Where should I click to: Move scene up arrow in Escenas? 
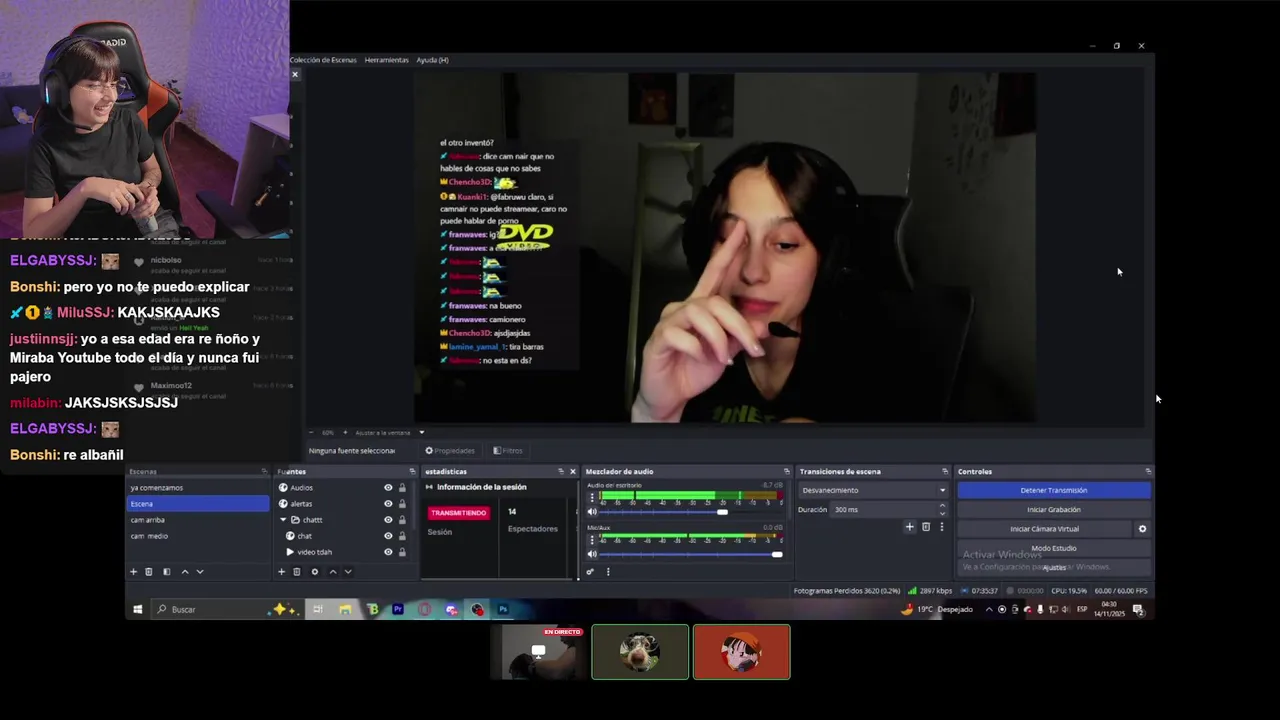point(184,572)
